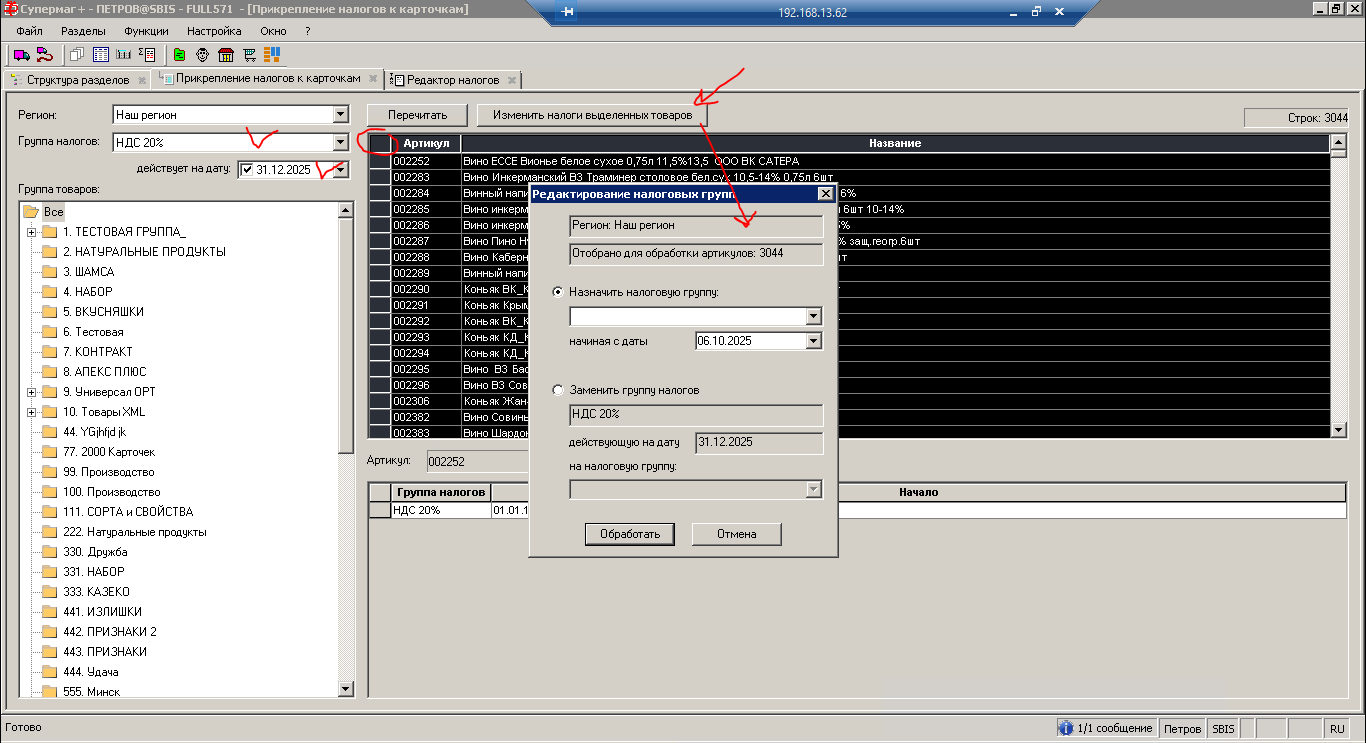This screenshot has height=743, width=1366.
Task: Open the 'начиная с даты' date dropdown
Action: 813,341
